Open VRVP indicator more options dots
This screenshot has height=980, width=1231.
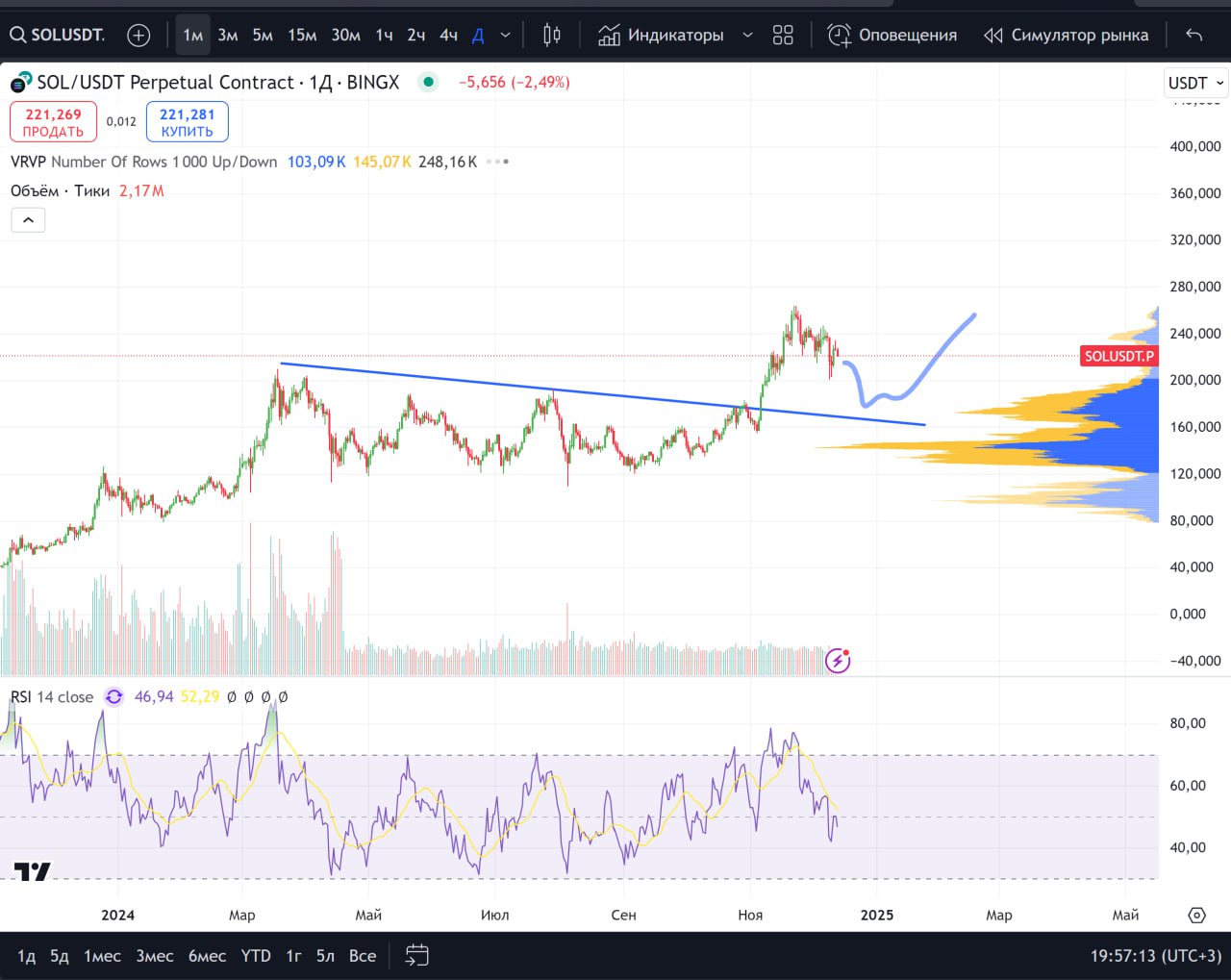click(x=497, y=162)
